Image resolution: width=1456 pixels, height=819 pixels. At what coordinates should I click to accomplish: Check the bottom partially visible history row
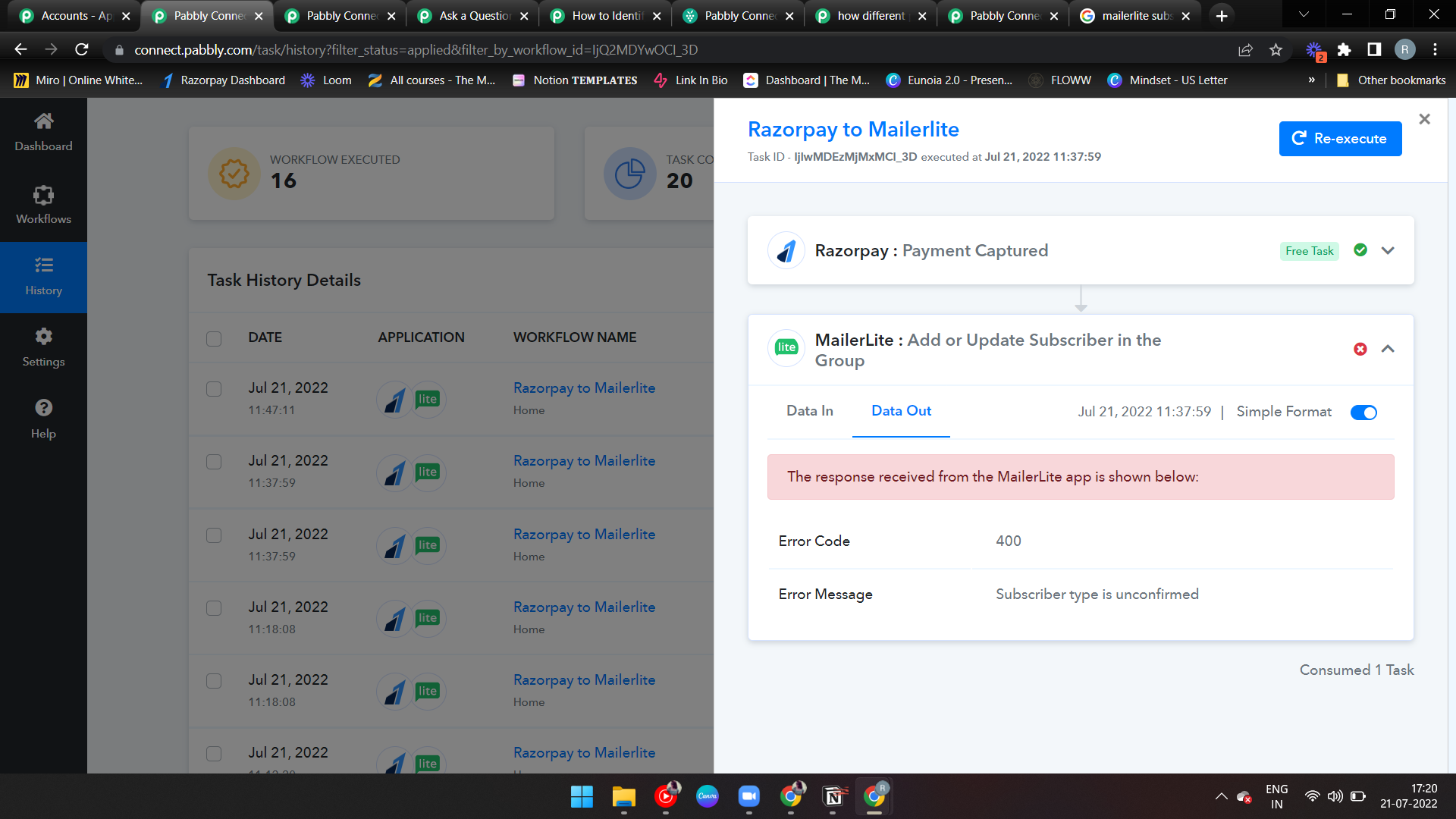coord(214,754)
